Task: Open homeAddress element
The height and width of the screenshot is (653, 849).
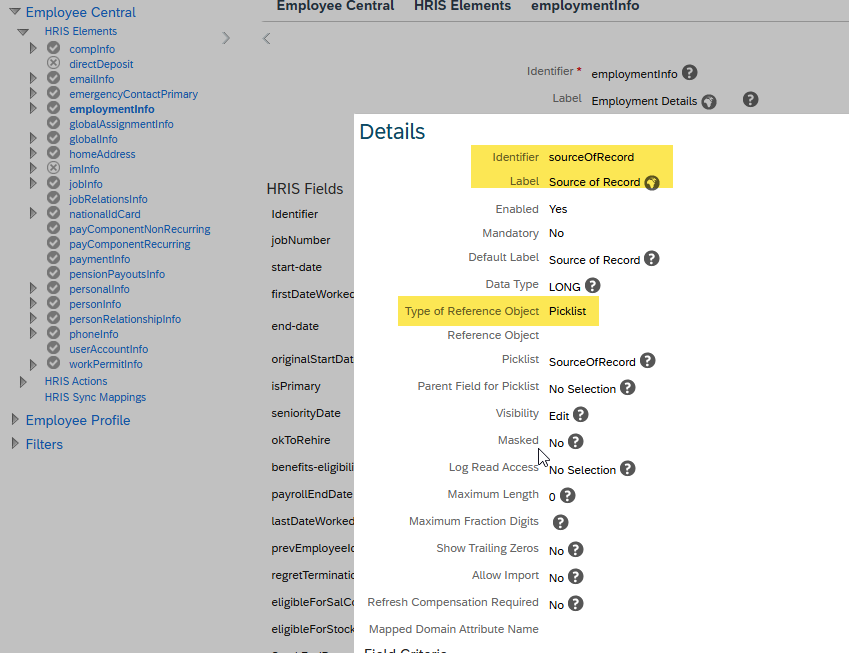Action: [x=102, y=154]
